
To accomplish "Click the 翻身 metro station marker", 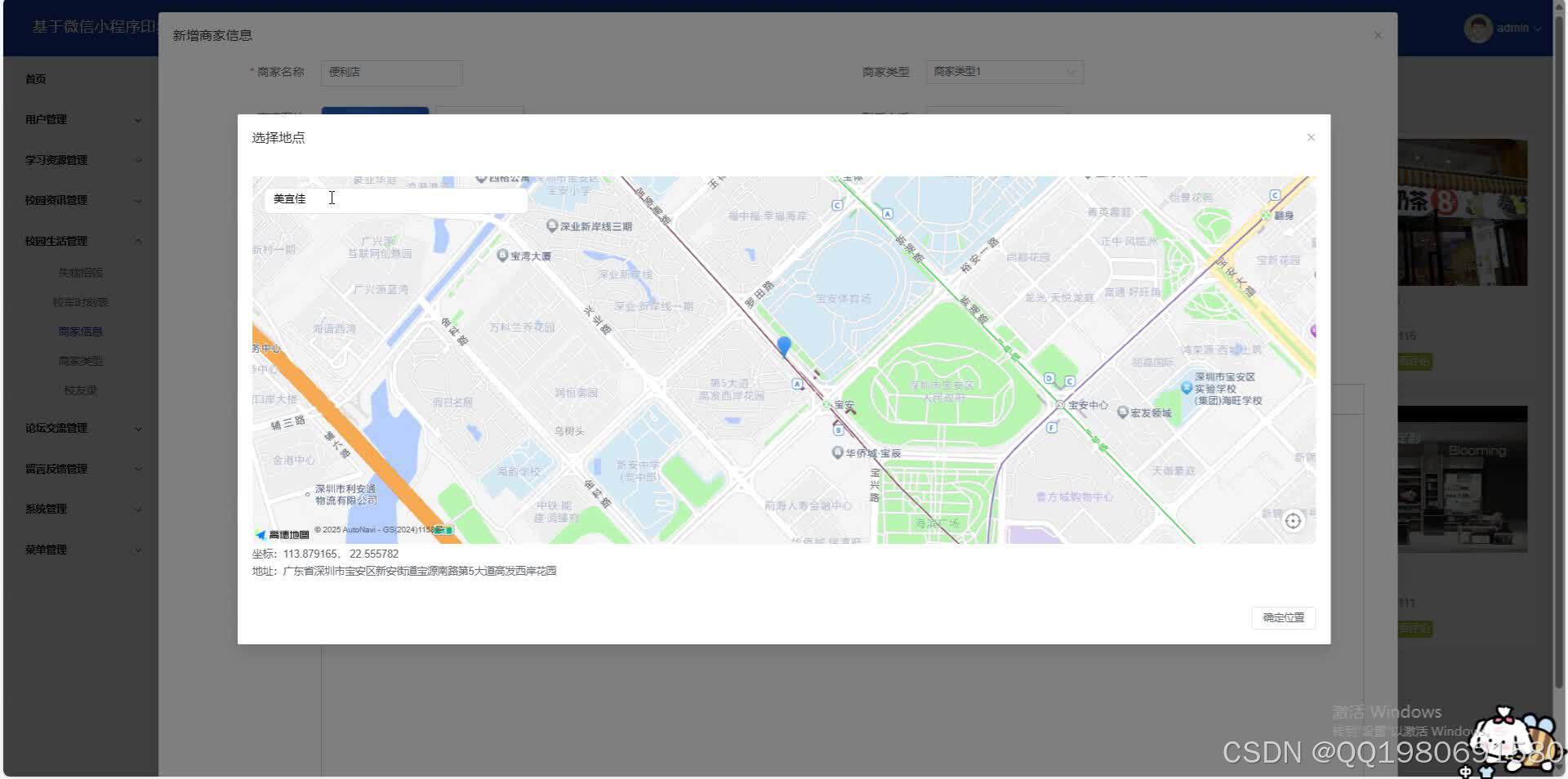I will coord(1266,216).
